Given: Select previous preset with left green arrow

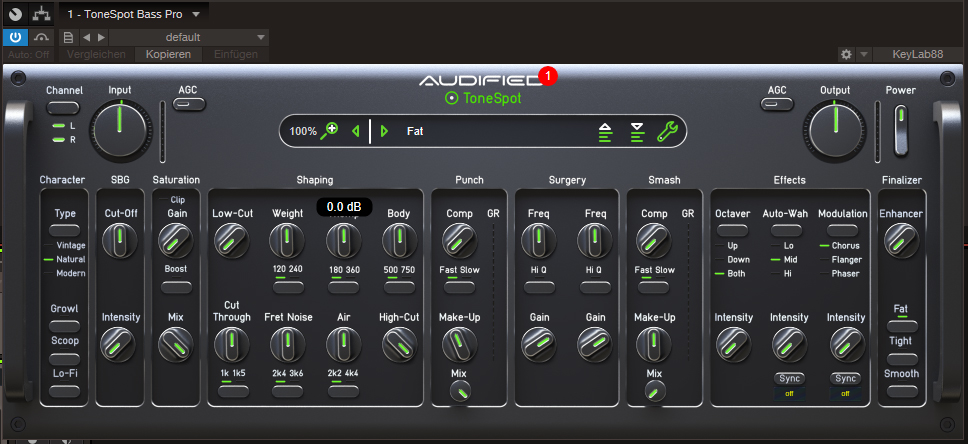Looking at the screenshot, I should click(355, 131).
